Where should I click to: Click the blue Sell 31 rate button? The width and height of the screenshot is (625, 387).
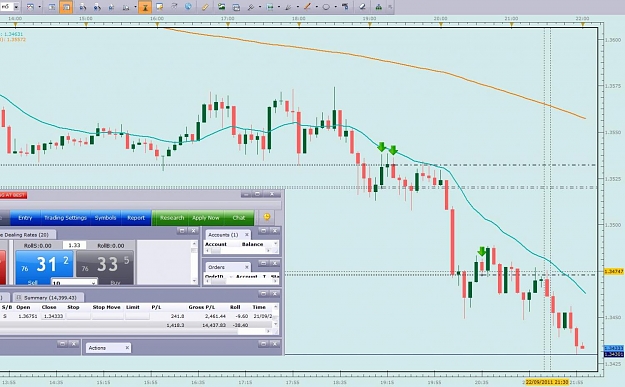click(x=44, y=267)
